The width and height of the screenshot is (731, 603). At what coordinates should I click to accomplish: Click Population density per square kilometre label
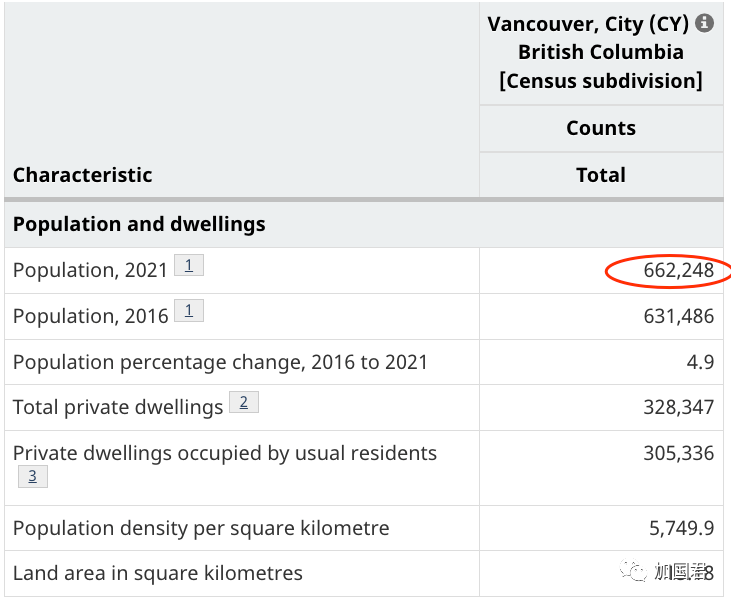201,528
